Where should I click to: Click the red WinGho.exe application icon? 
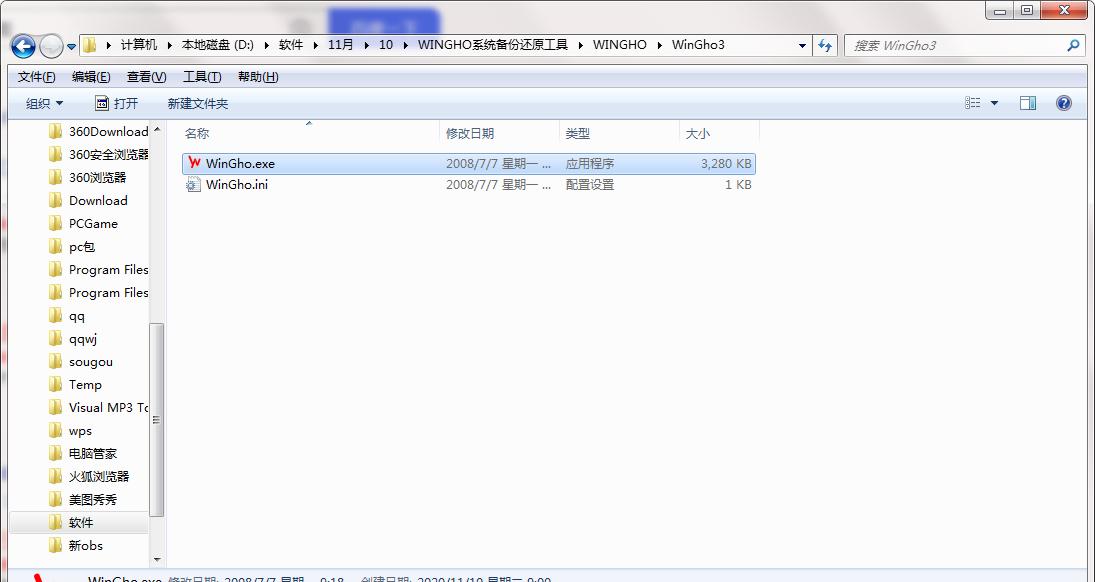(x=193, y=163)
